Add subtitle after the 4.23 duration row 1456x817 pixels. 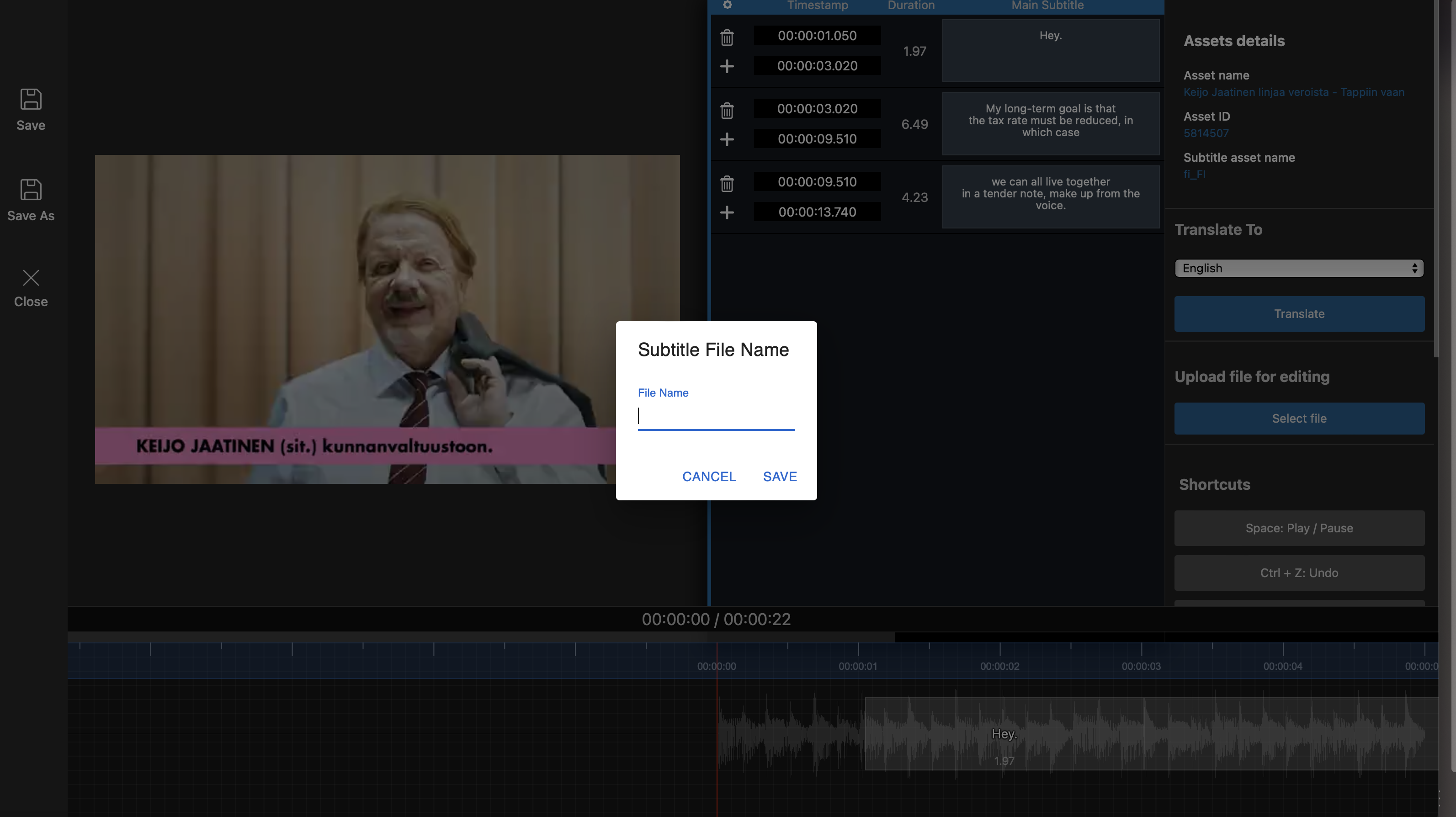pyautogui.click(x=727, y=212)
